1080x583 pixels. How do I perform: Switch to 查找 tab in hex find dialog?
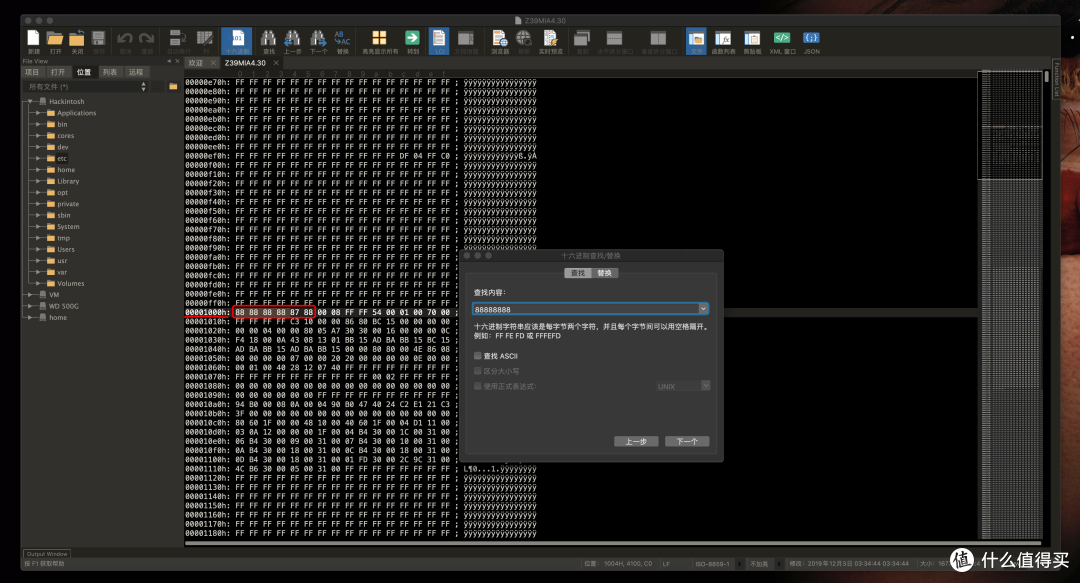578,273
